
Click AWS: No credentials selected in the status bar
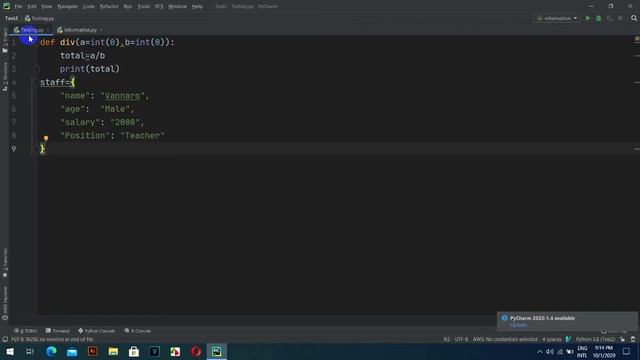tap(505, 339)
